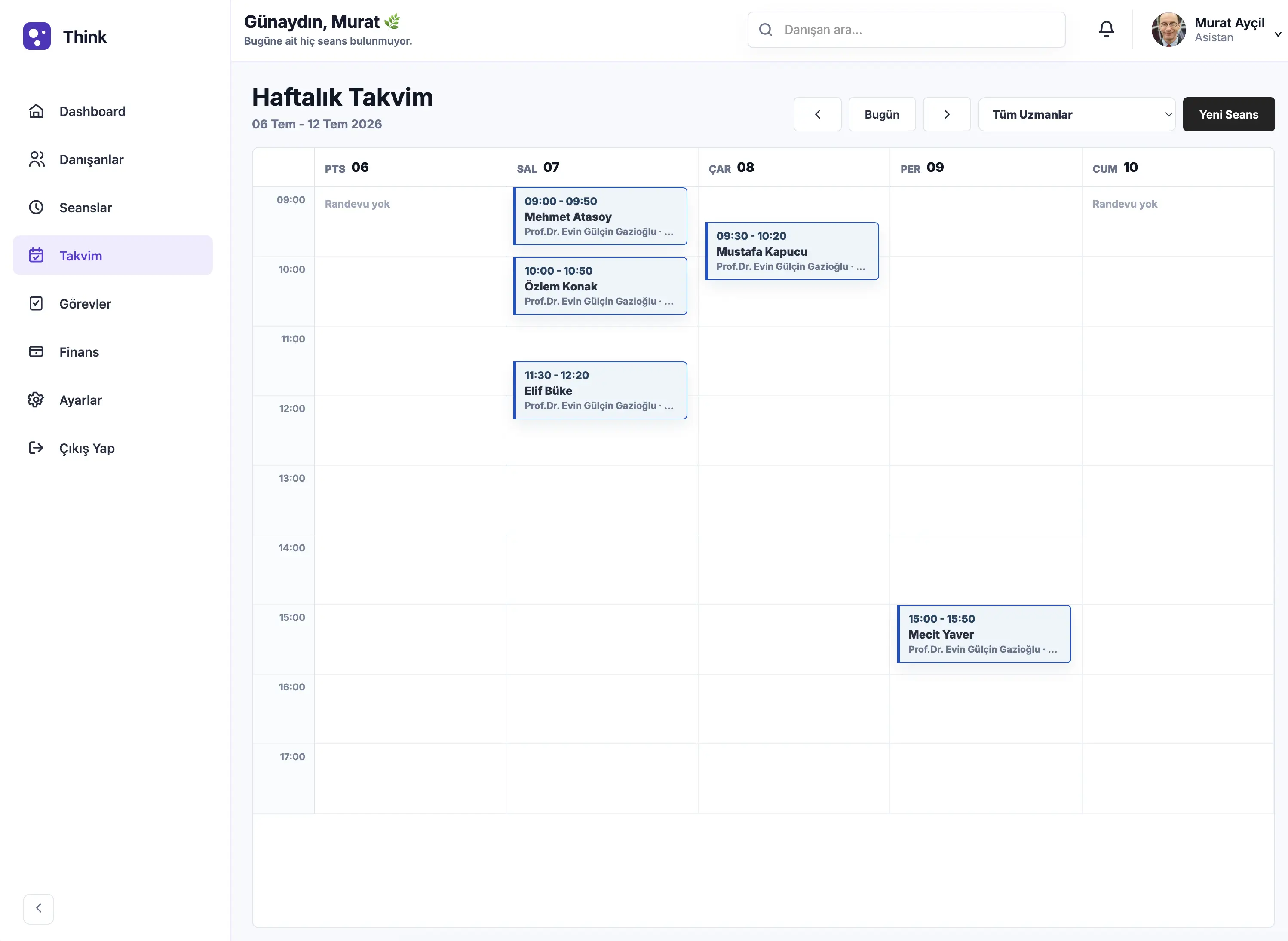This screenshot has width=1288, height=941.
Task: Click the Dashboard home icon
Action: coord(36,111)
